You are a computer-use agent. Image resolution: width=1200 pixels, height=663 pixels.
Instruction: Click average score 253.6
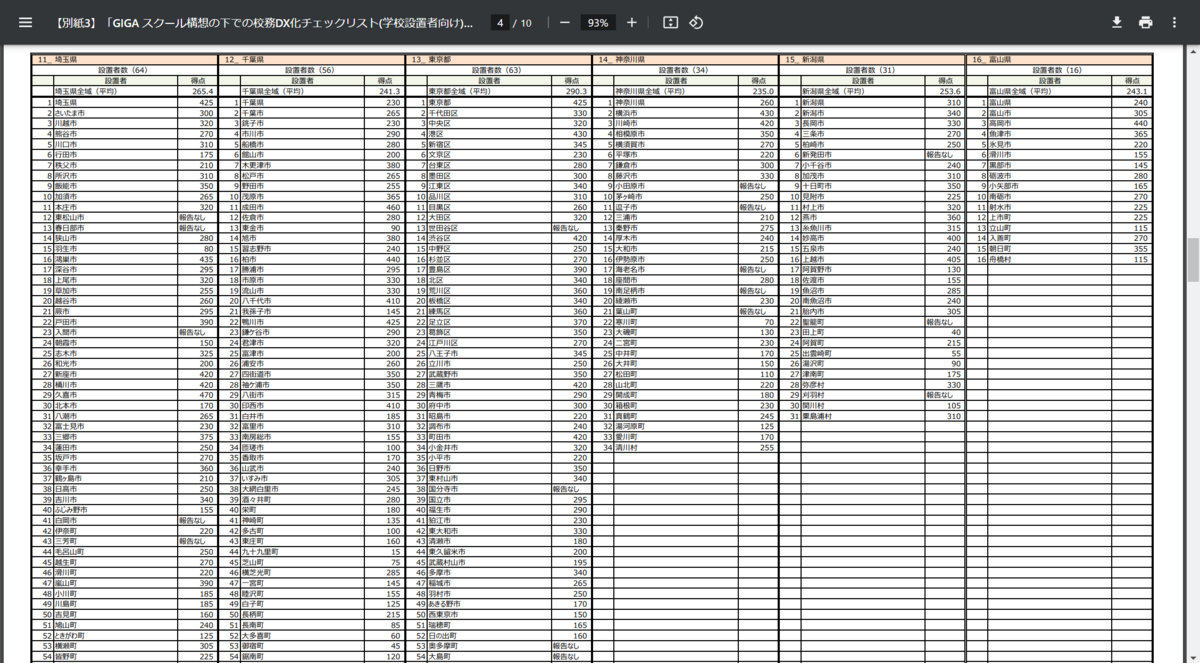click(950, 91)
